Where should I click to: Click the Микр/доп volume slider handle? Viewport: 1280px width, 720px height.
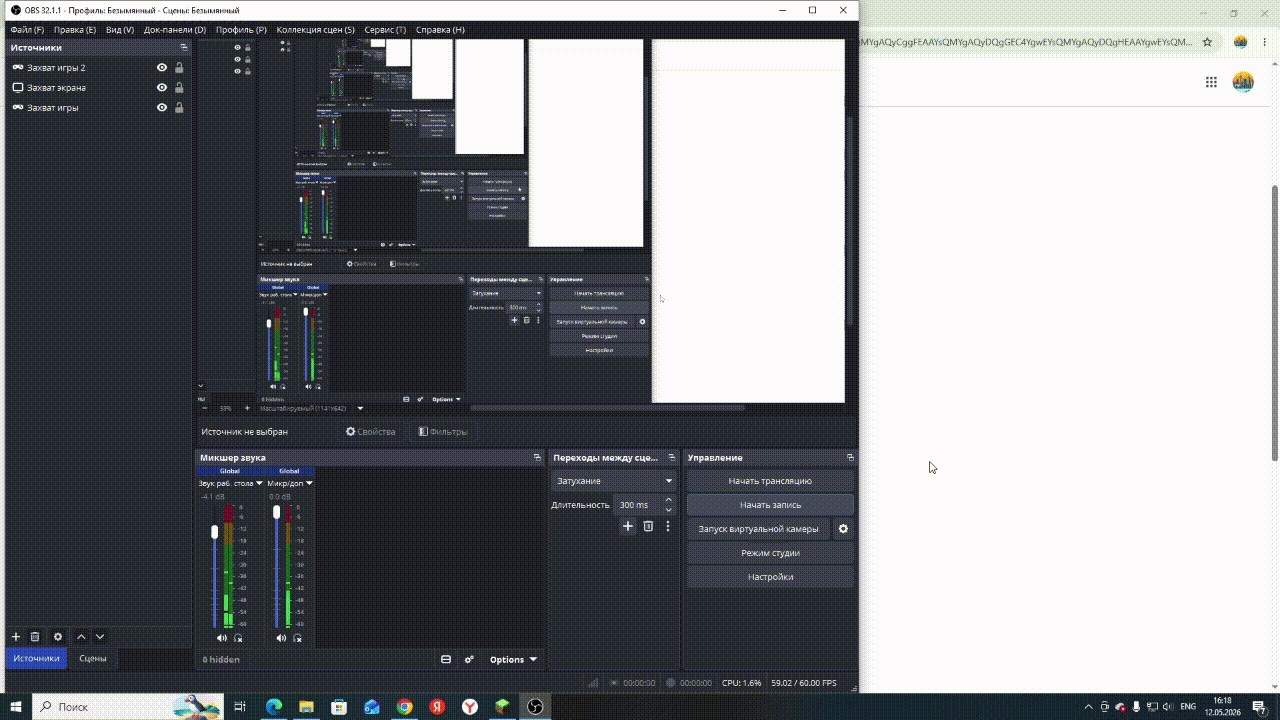(276, 512)
